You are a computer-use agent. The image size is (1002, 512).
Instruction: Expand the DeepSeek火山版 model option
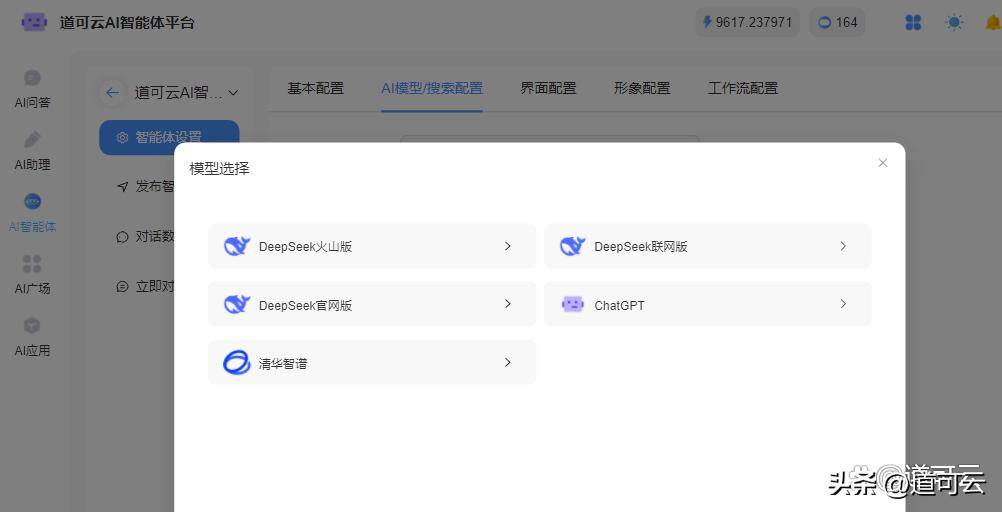click(371, 246)
